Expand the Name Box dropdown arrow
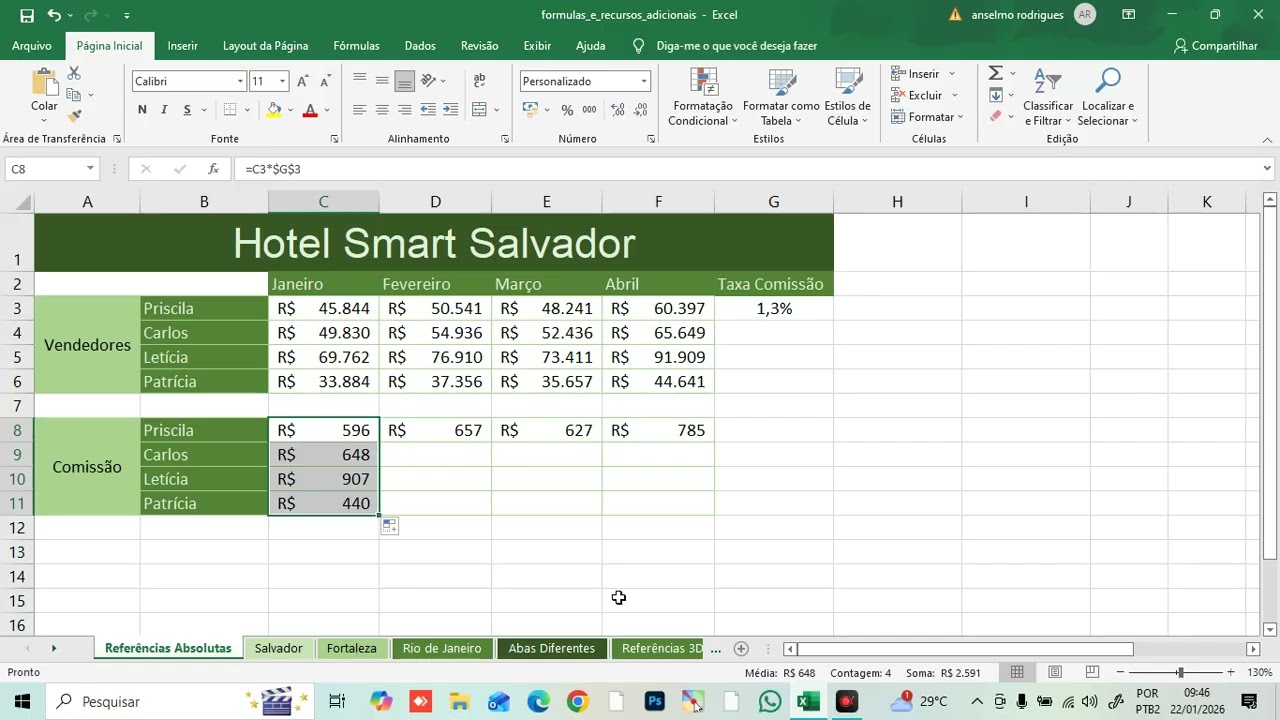The width and height of the screenshot is (1280, 720). click(90, 169)
